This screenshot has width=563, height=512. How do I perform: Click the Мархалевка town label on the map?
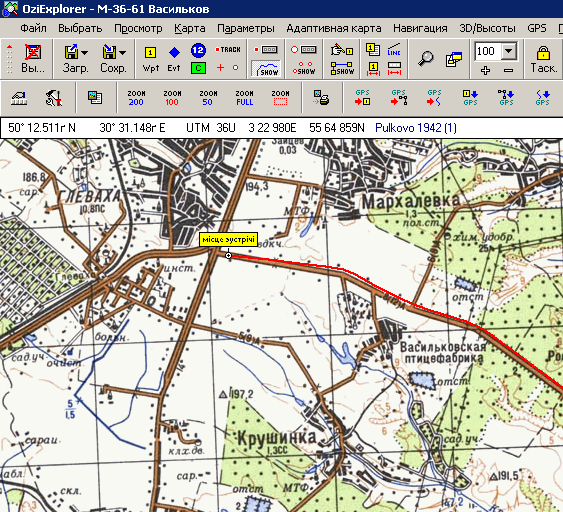(x=411, y=201)
